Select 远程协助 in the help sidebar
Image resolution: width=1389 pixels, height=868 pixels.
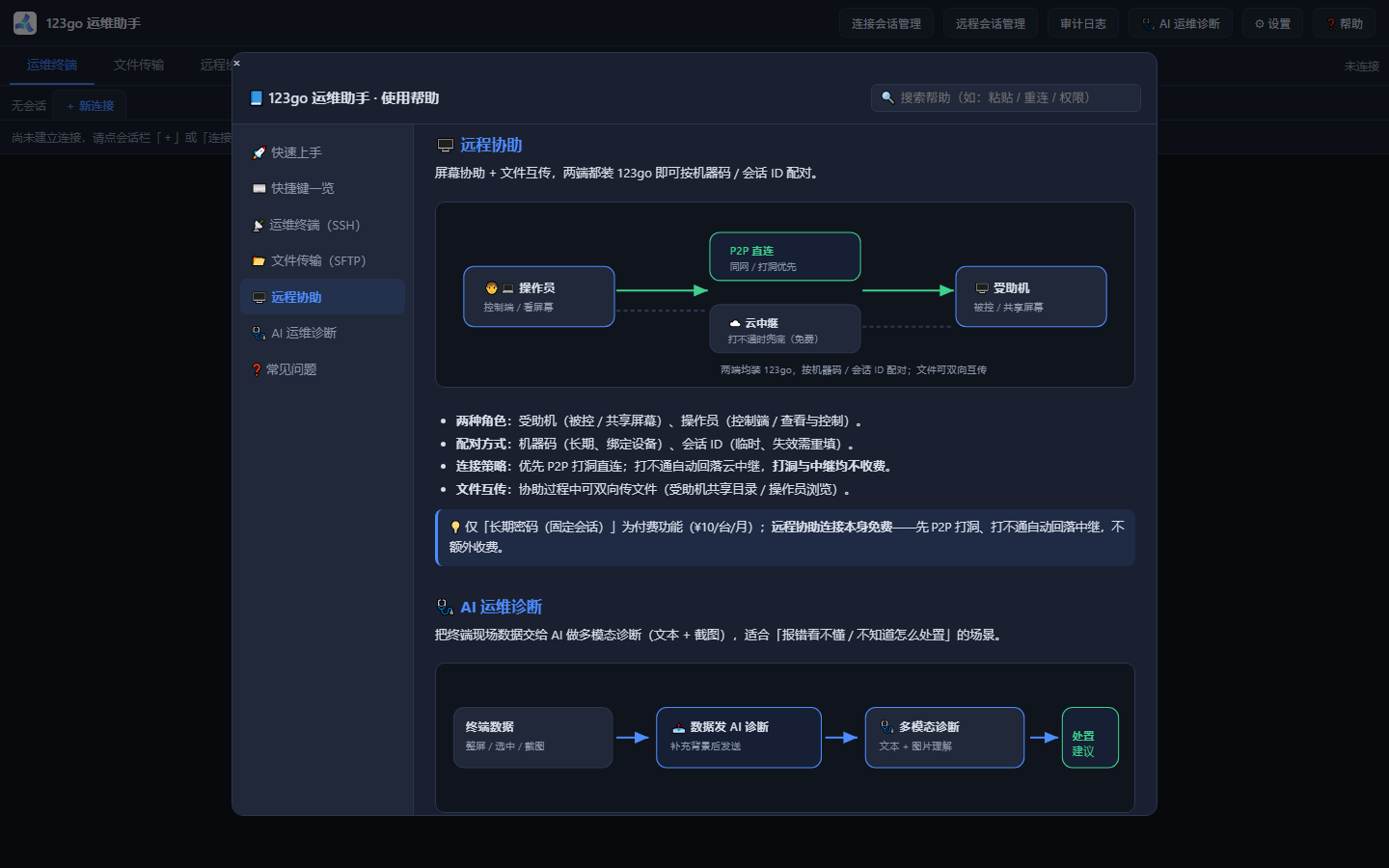point(322,297)
